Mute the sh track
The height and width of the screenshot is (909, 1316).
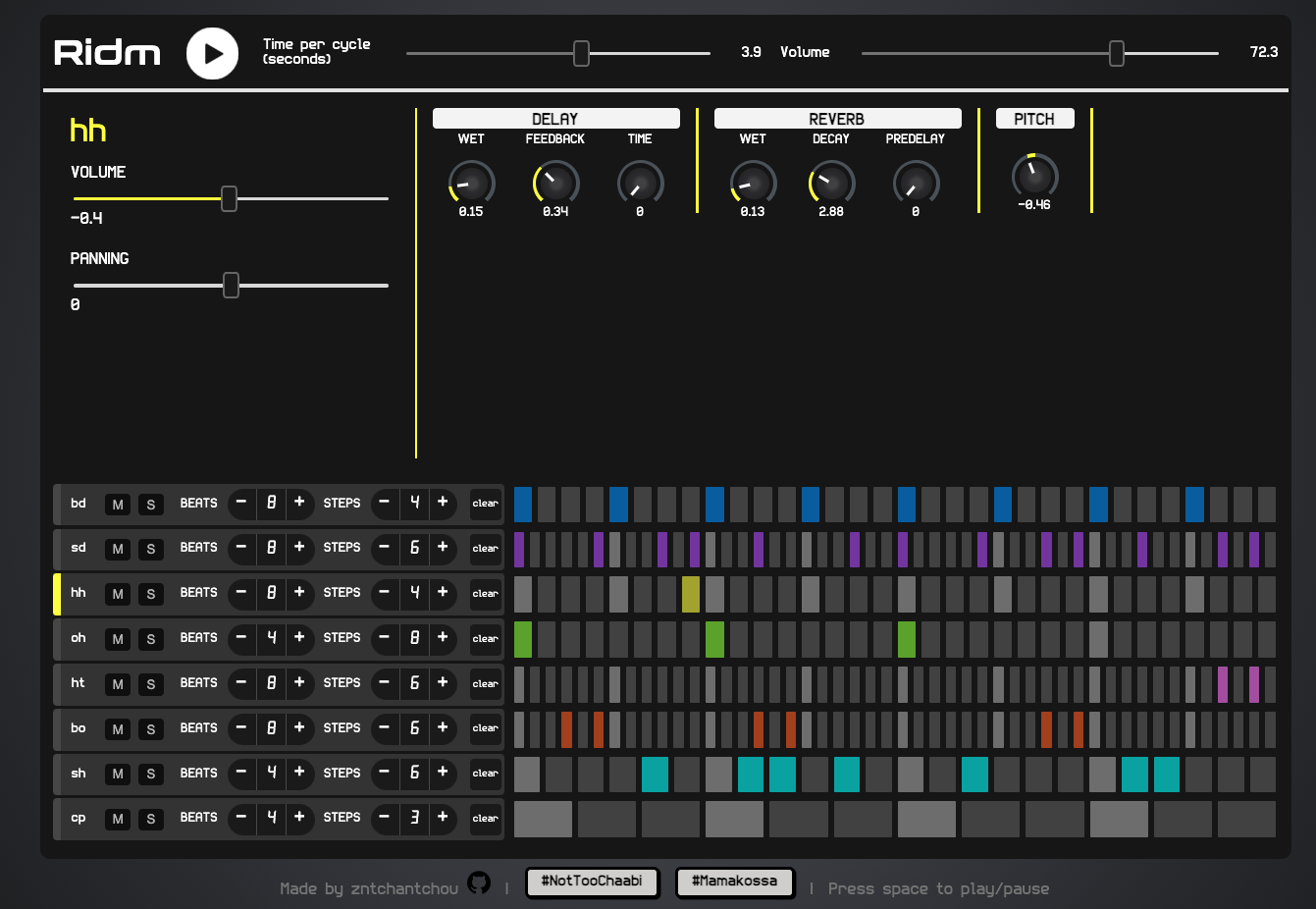118,775
